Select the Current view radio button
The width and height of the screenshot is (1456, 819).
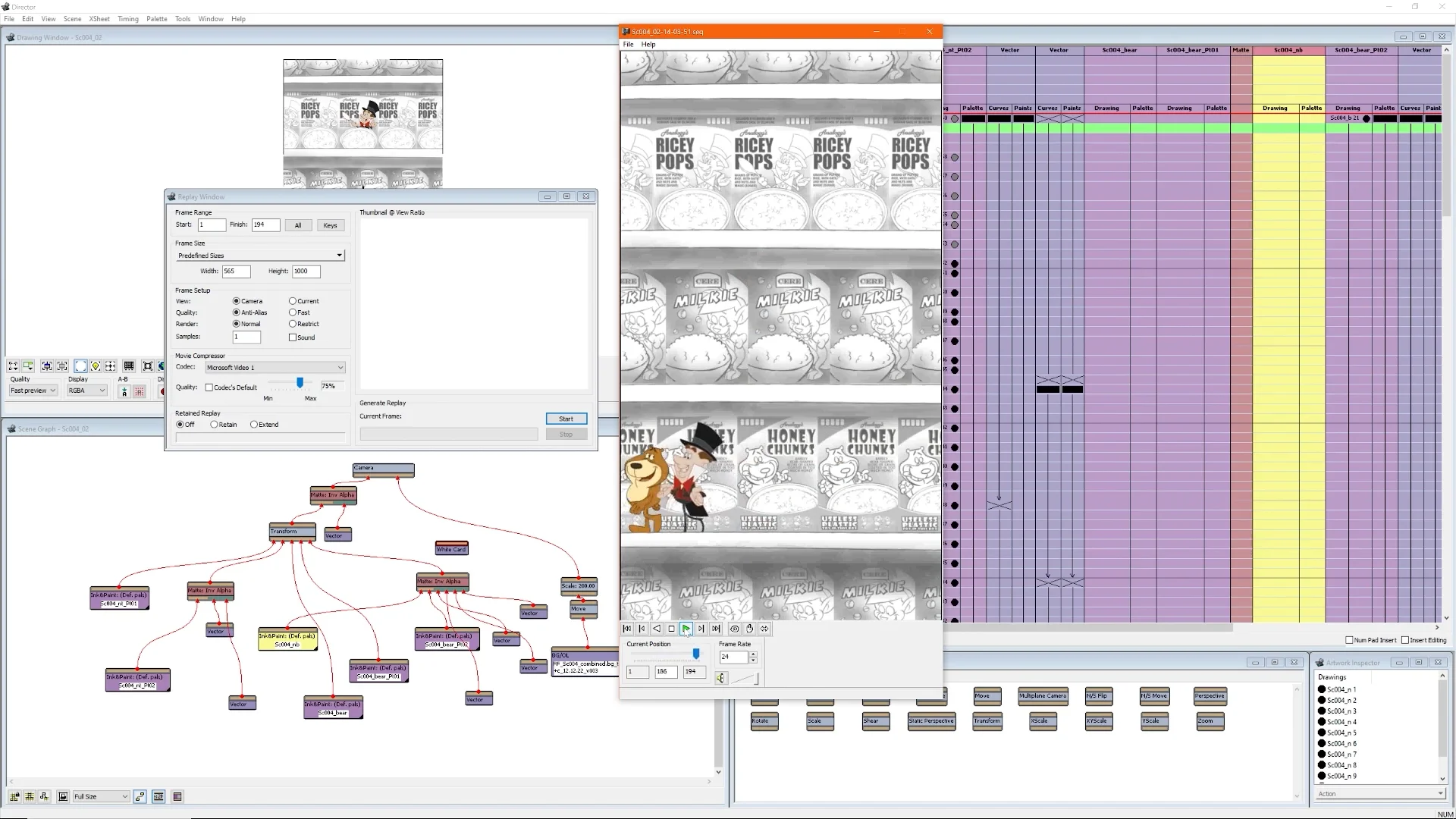293,301
